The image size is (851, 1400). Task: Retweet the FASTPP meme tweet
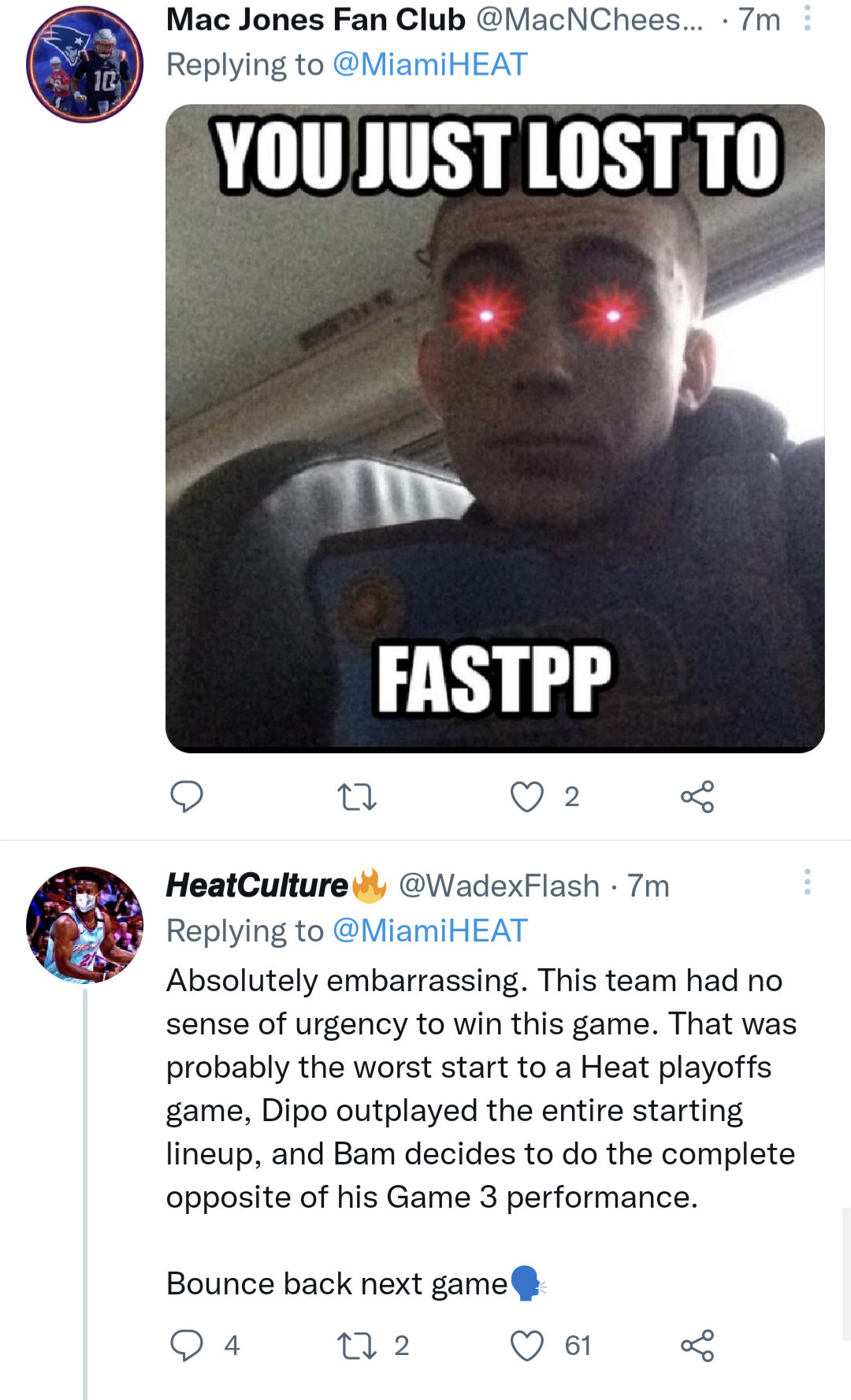pos(356,797)
